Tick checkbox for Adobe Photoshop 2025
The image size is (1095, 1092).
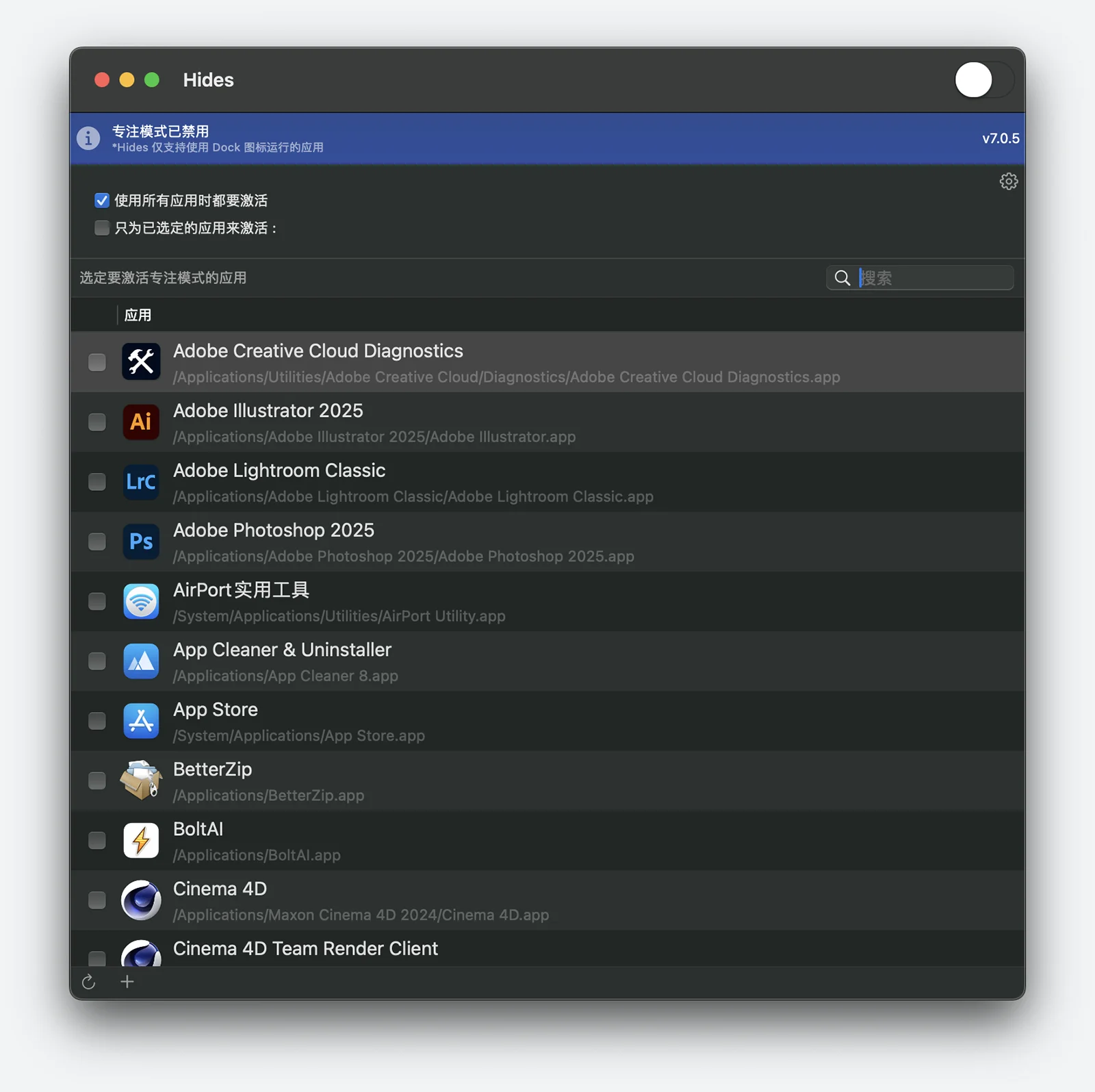coord(97,542)
